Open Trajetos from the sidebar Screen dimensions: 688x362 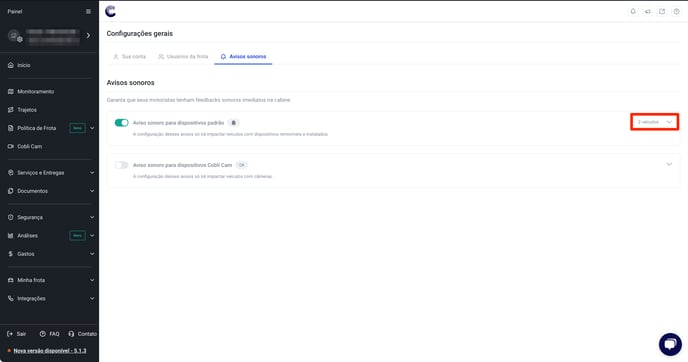point(27,110)
